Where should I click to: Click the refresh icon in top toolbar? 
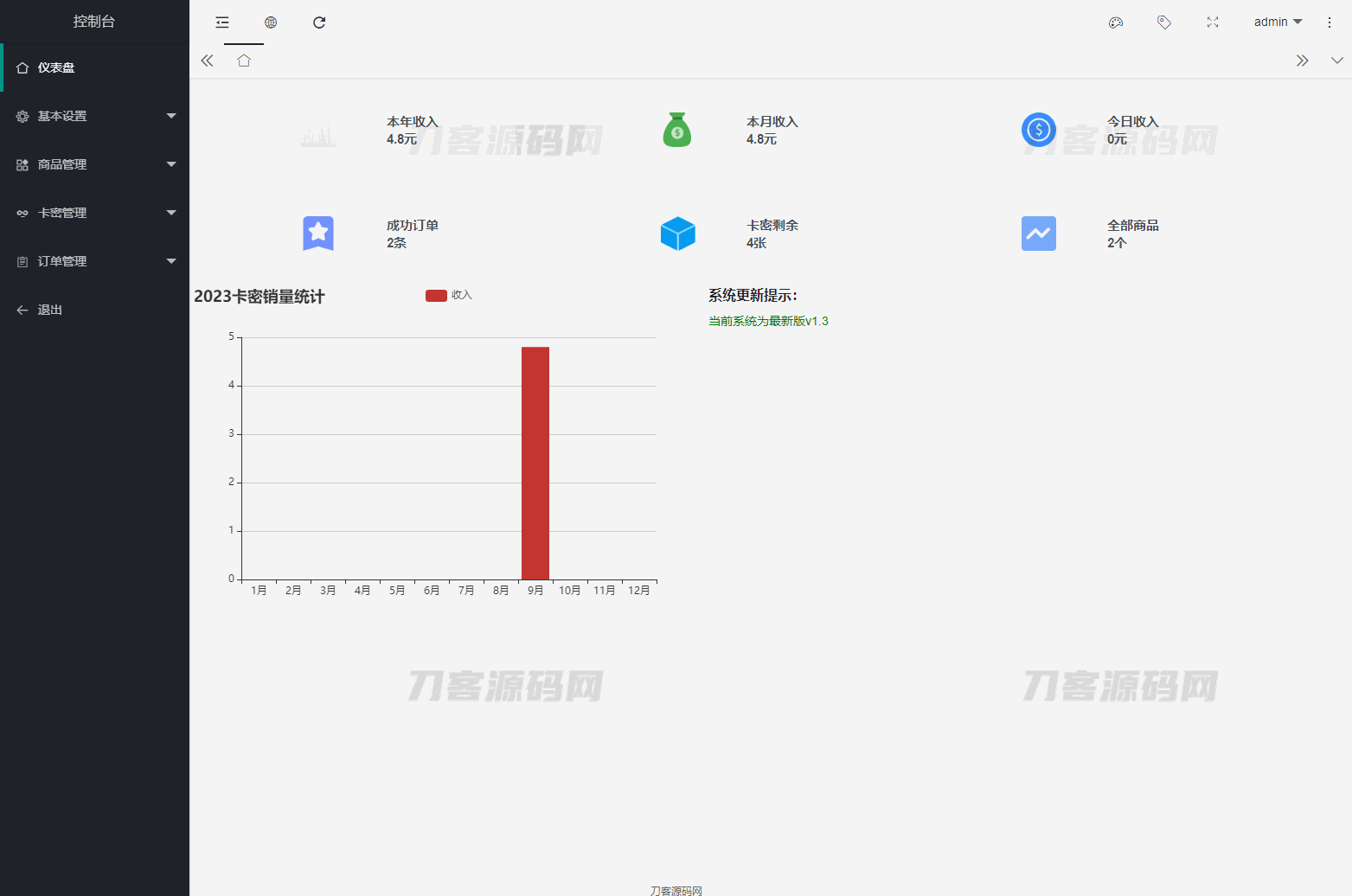coord(319,22)
